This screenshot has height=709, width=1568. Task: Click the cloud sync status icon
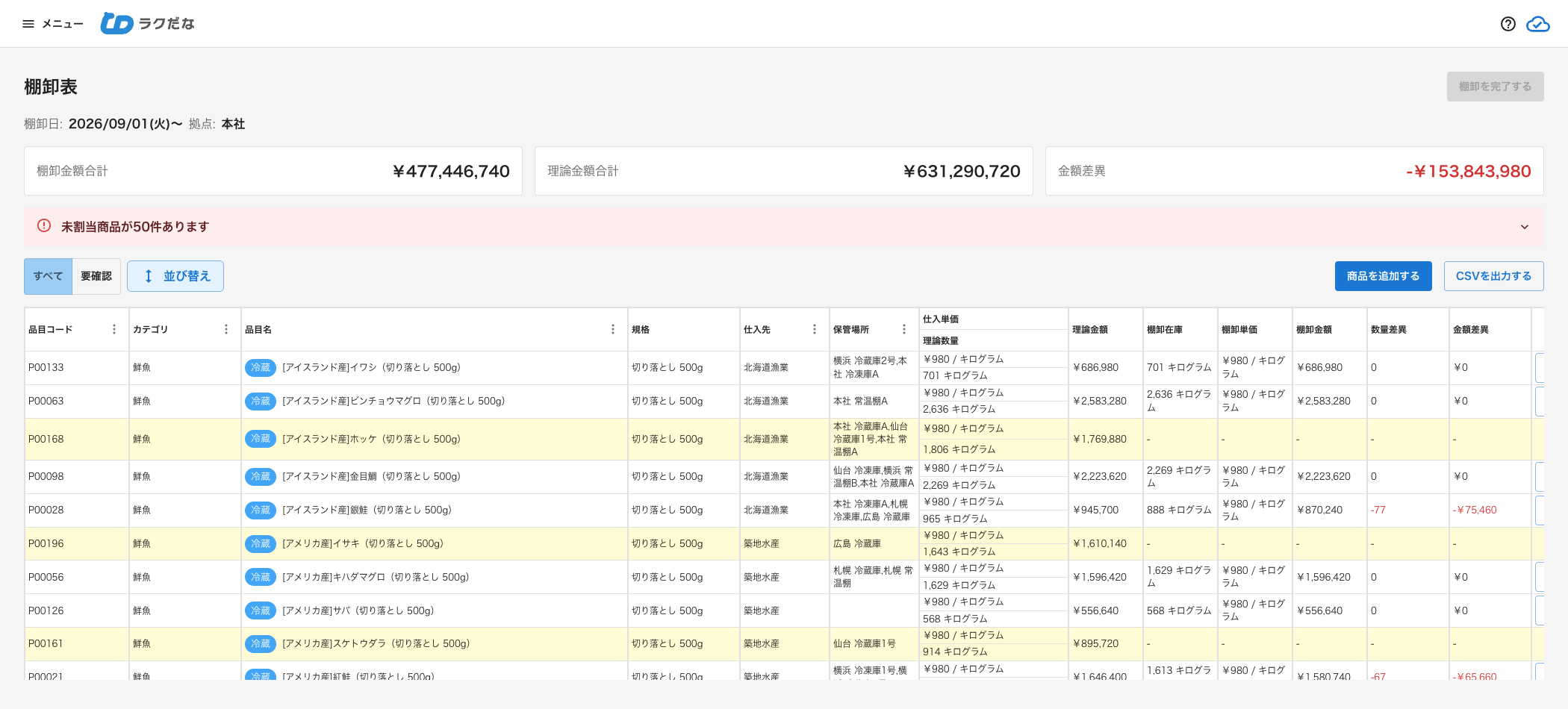(1537, 24)
